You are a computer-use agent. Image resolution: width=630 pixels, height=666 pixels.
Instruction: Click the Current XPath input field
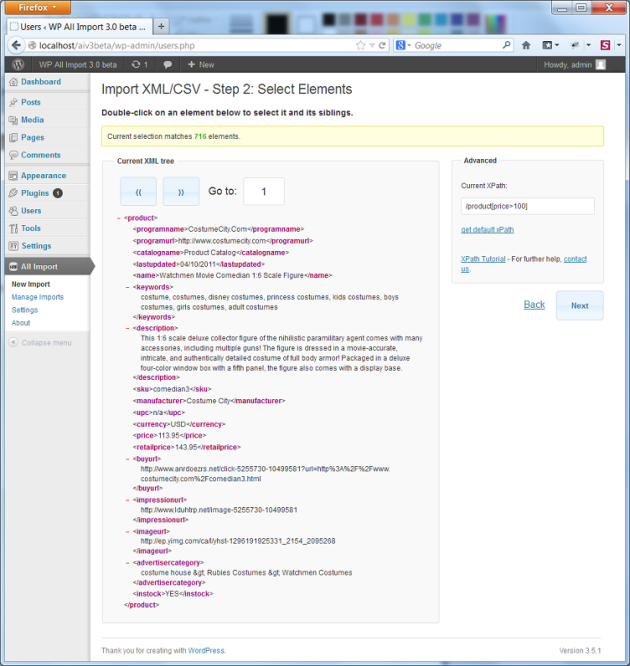(x=528, y=206)
